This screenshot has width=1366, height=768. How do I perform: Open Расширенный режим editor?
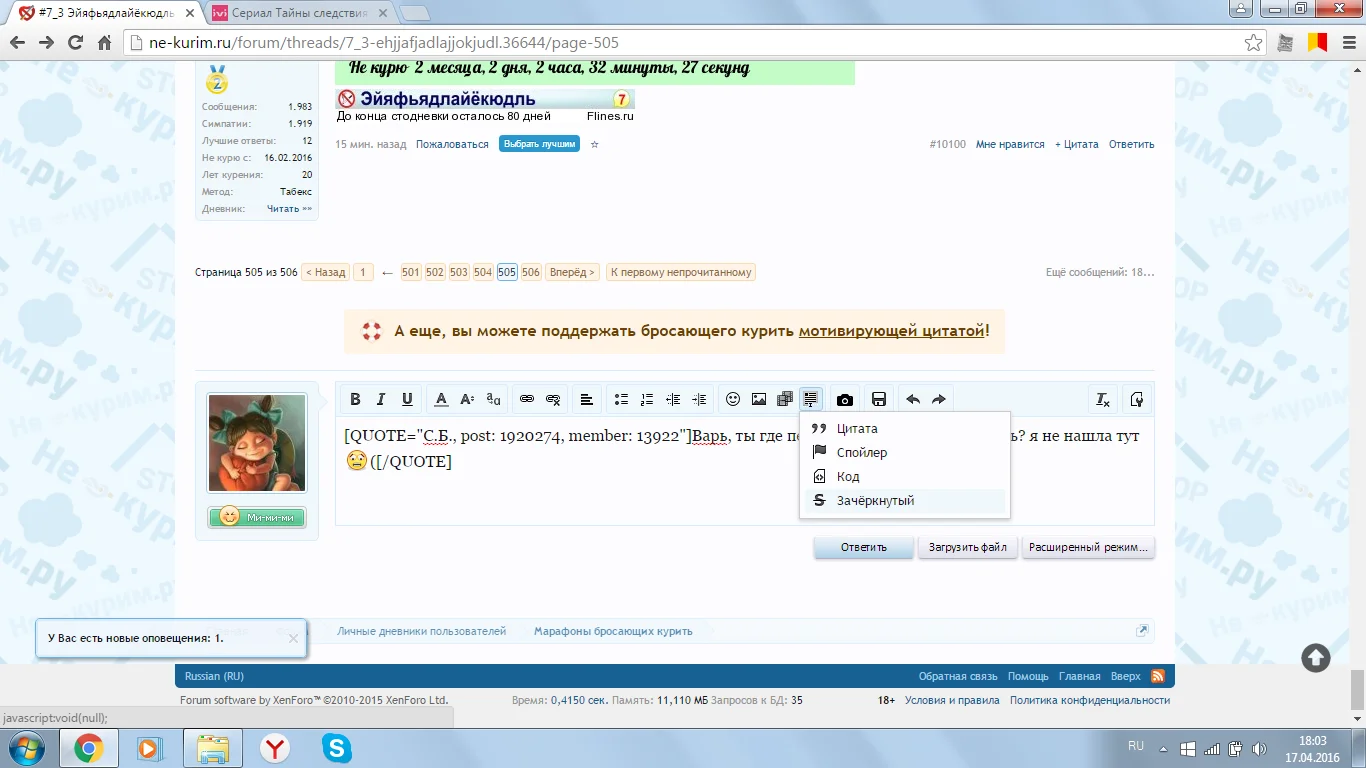point(1088,548)
